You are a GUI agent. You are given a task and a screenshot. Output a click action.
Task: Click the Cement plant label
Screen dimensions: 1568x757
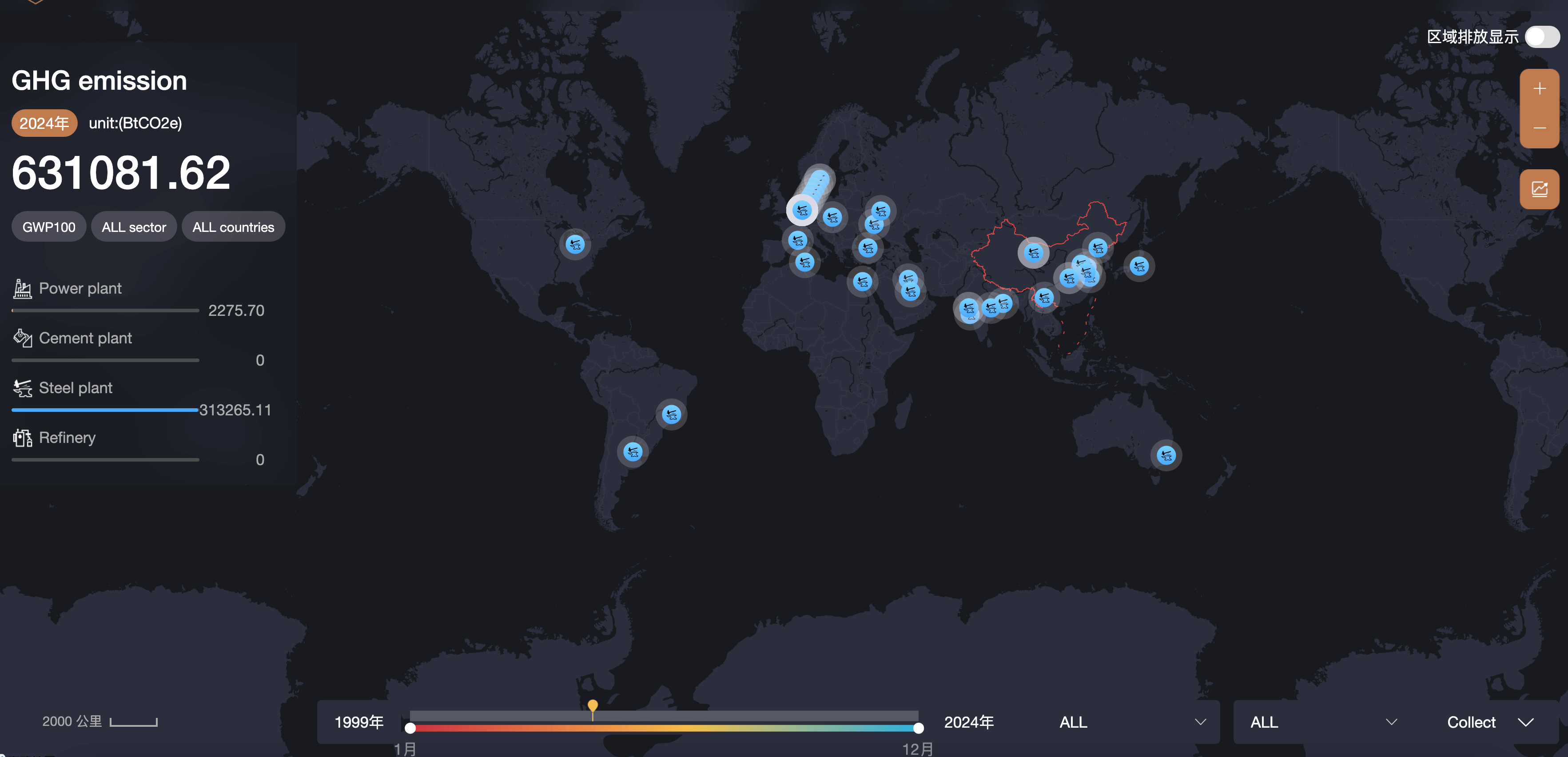tap(85, 338)
